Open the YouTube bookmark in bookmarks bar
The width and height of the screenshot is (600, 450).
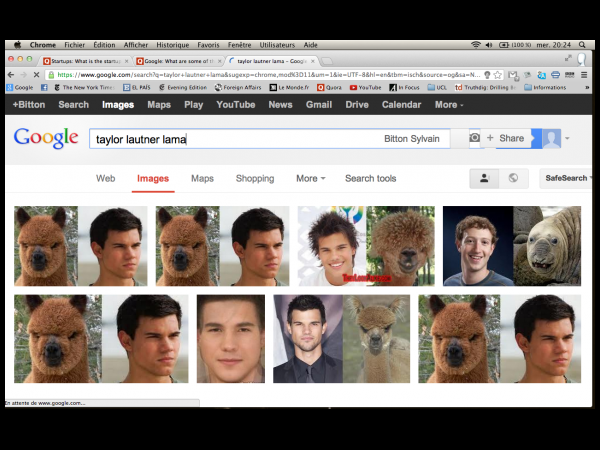365,88
